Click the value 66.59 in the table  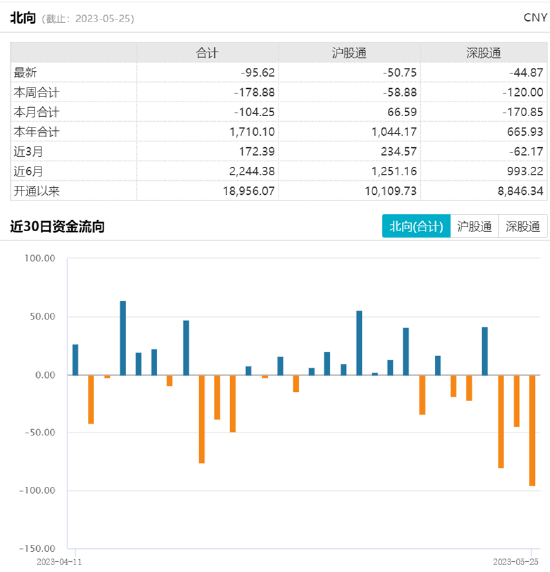click(402, 112)
